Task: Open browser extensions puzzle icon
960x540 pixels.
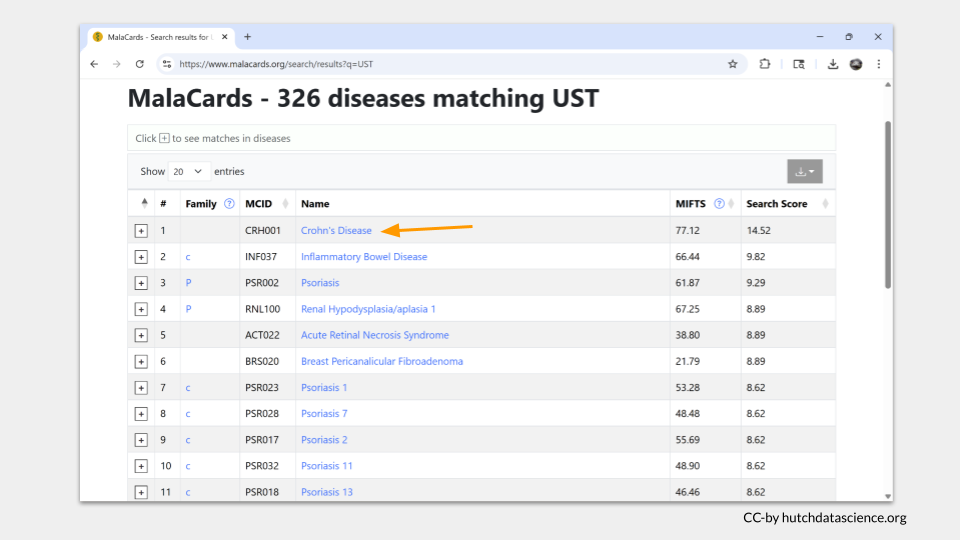Action: (765, 64)
